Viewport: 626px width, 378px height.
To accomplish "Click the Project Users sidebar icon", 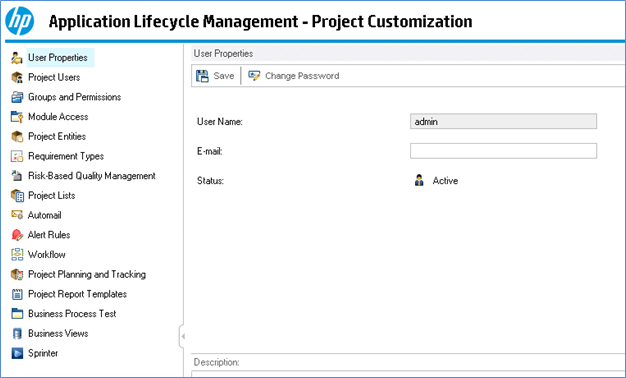I will 17,77.
